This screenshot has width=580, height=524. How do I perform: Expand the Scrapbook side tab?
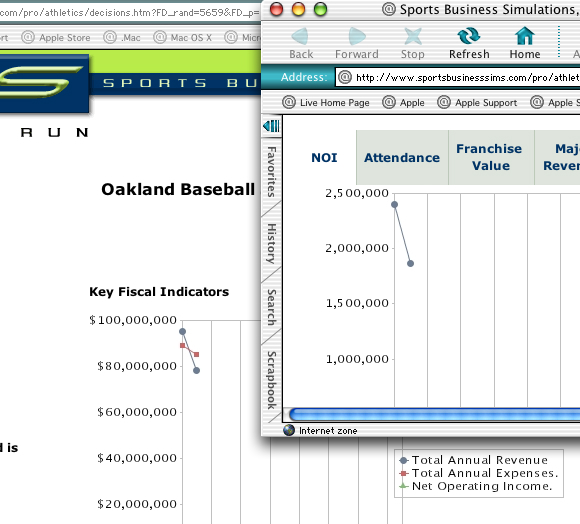coord(272,381)
